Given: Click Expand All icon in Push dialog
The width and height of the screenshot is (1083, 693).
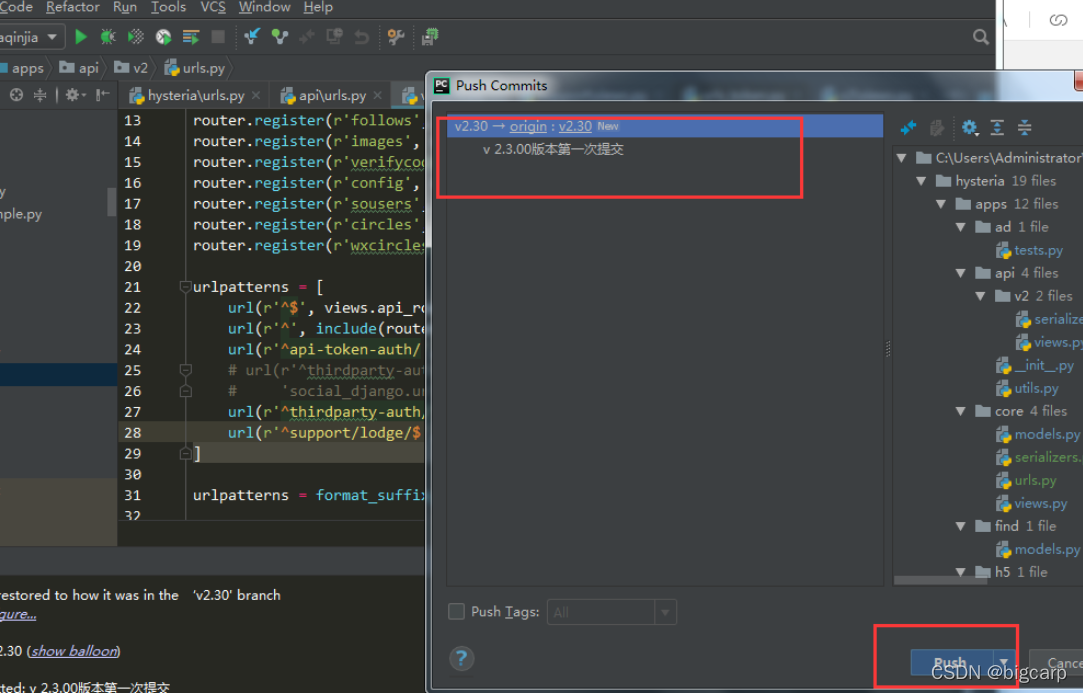Looking at the screenshot, I should [997, 127].
